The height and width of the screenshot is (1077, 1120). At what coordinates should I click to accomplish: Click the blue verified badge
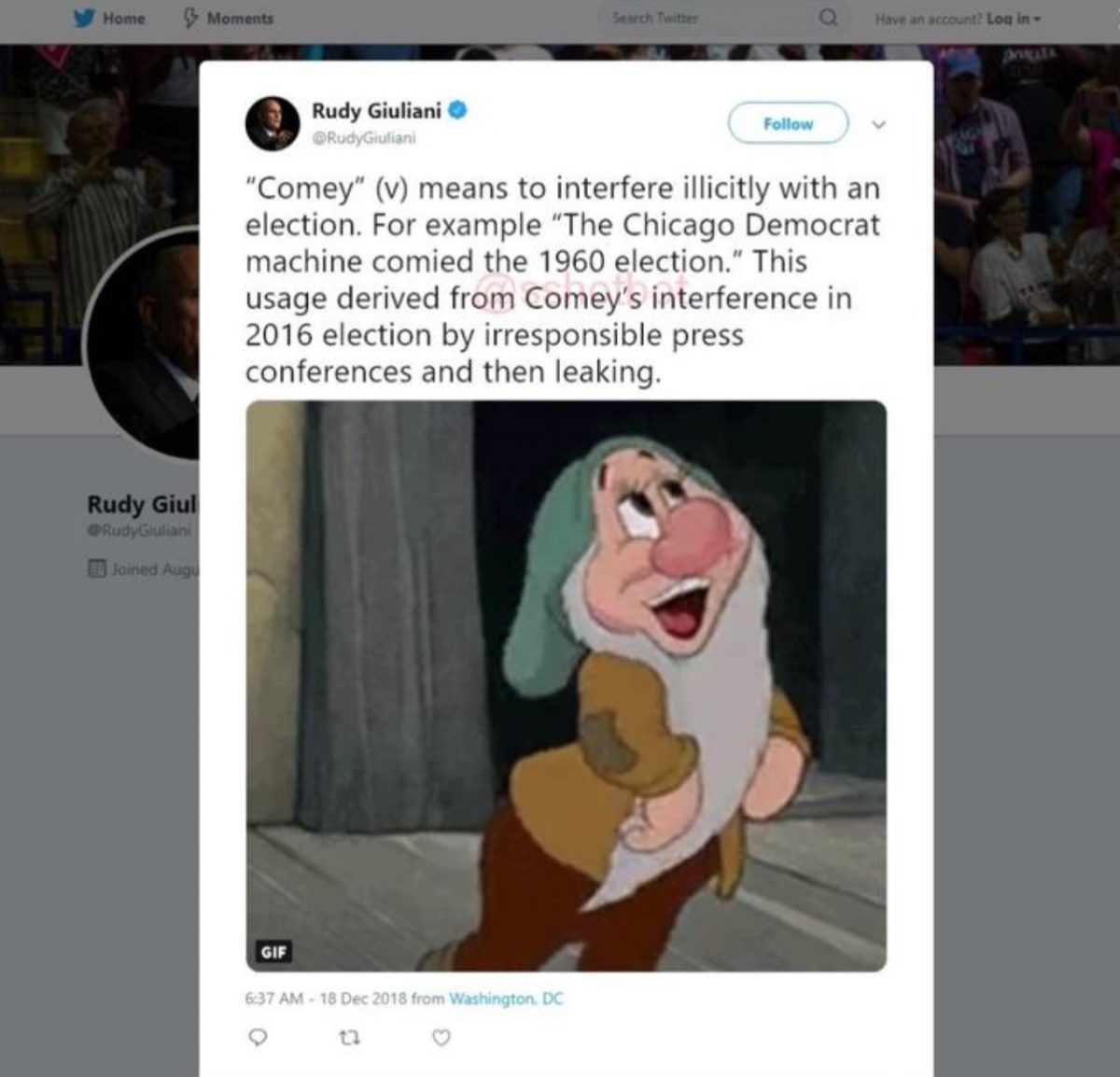(x=457, y=110)
